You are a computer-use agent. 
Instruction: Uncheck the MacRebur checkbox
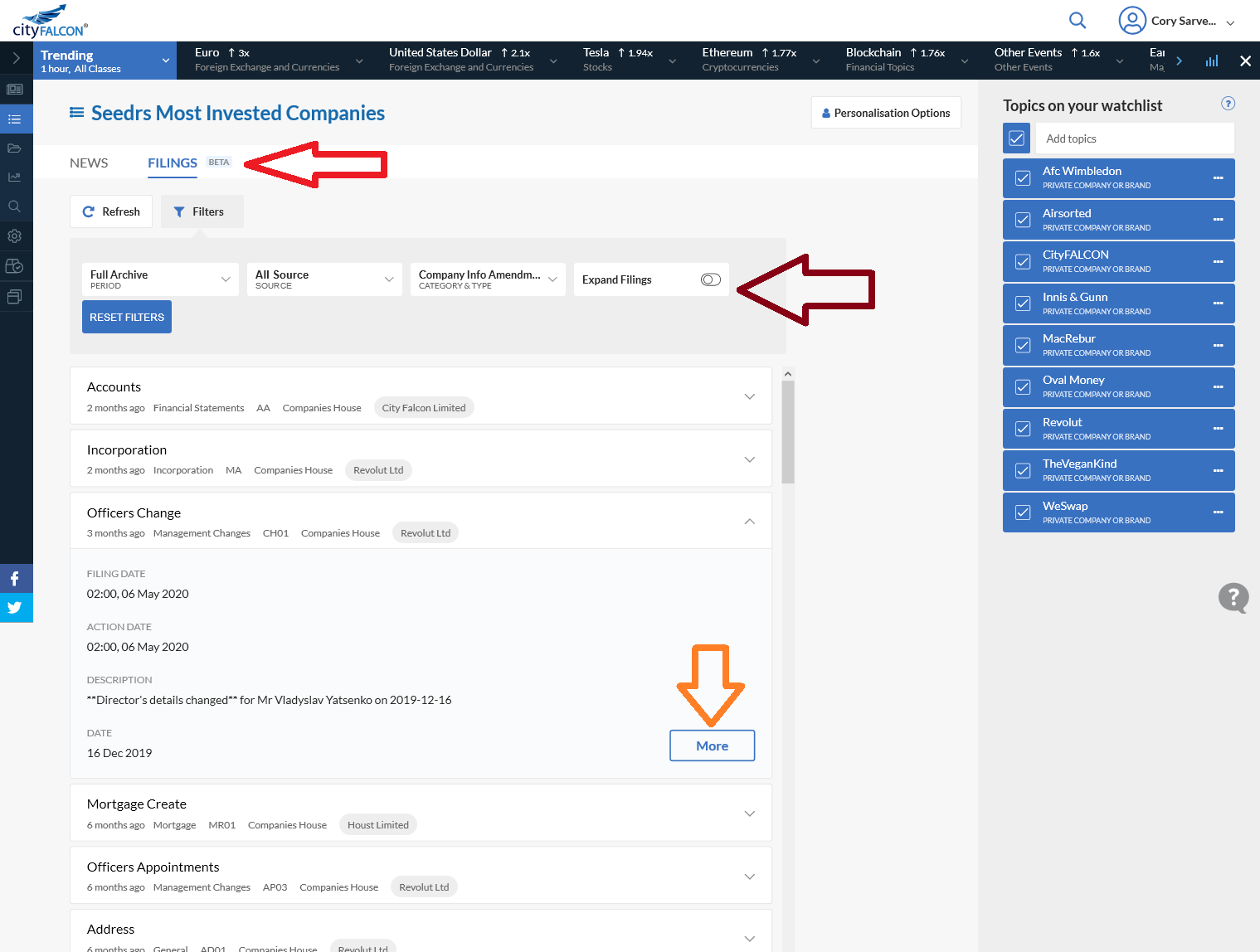point(1023,345)
